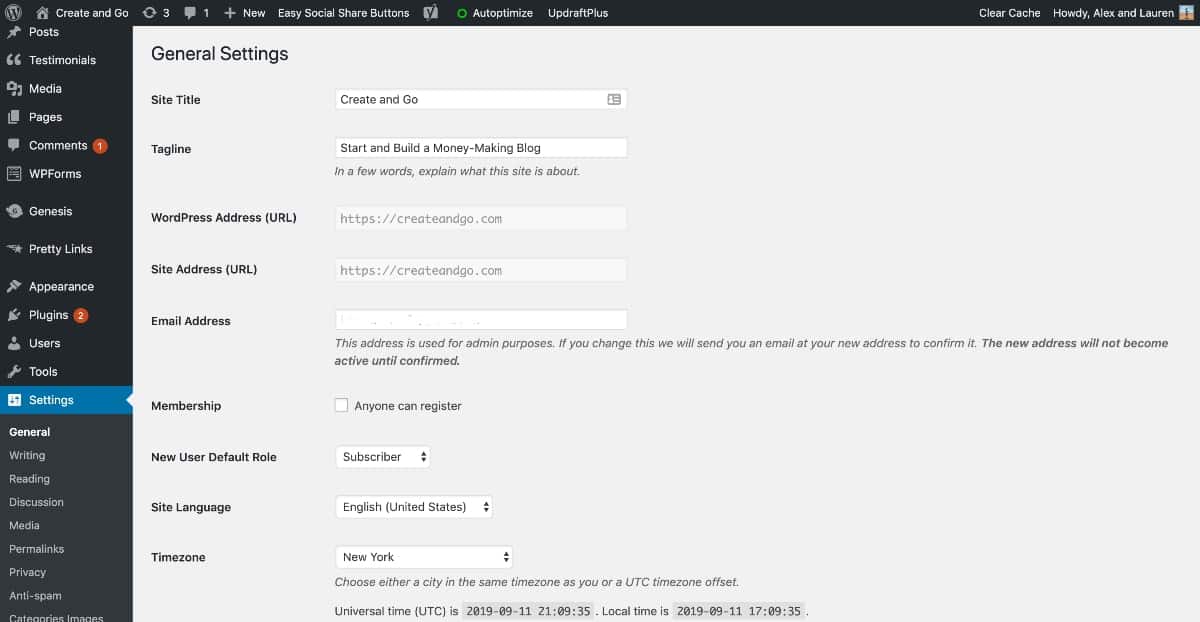1200x622 pixels.
Task: Click the Membership field label
Action: 186,406
